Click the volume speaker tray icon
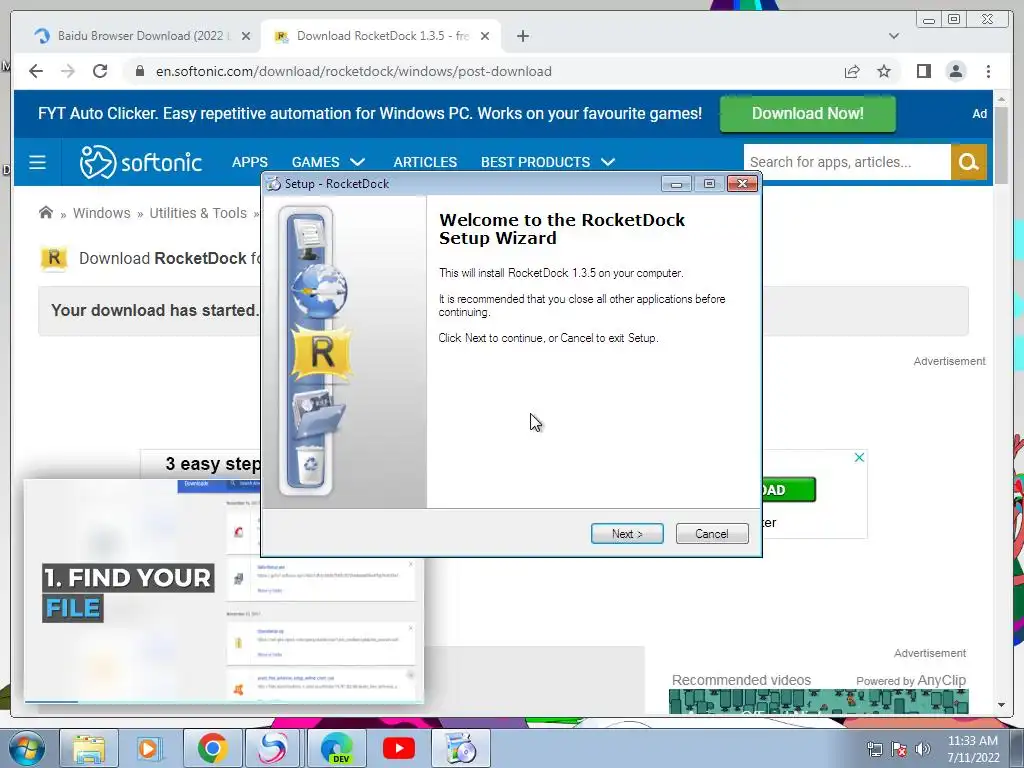1024x768 pixels. click(x=922, y=749)
